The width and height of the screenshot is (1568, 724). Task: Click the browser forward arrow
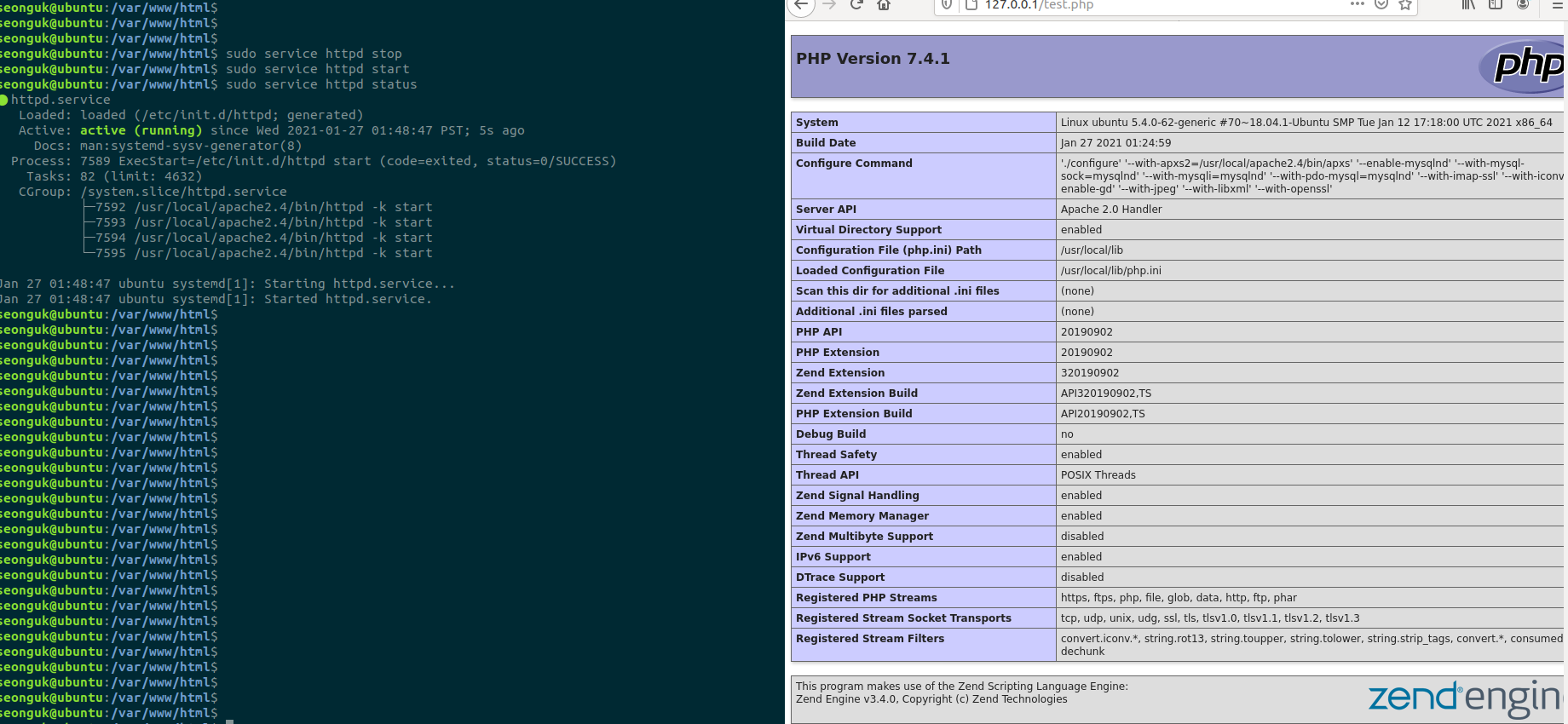point(829,5)
